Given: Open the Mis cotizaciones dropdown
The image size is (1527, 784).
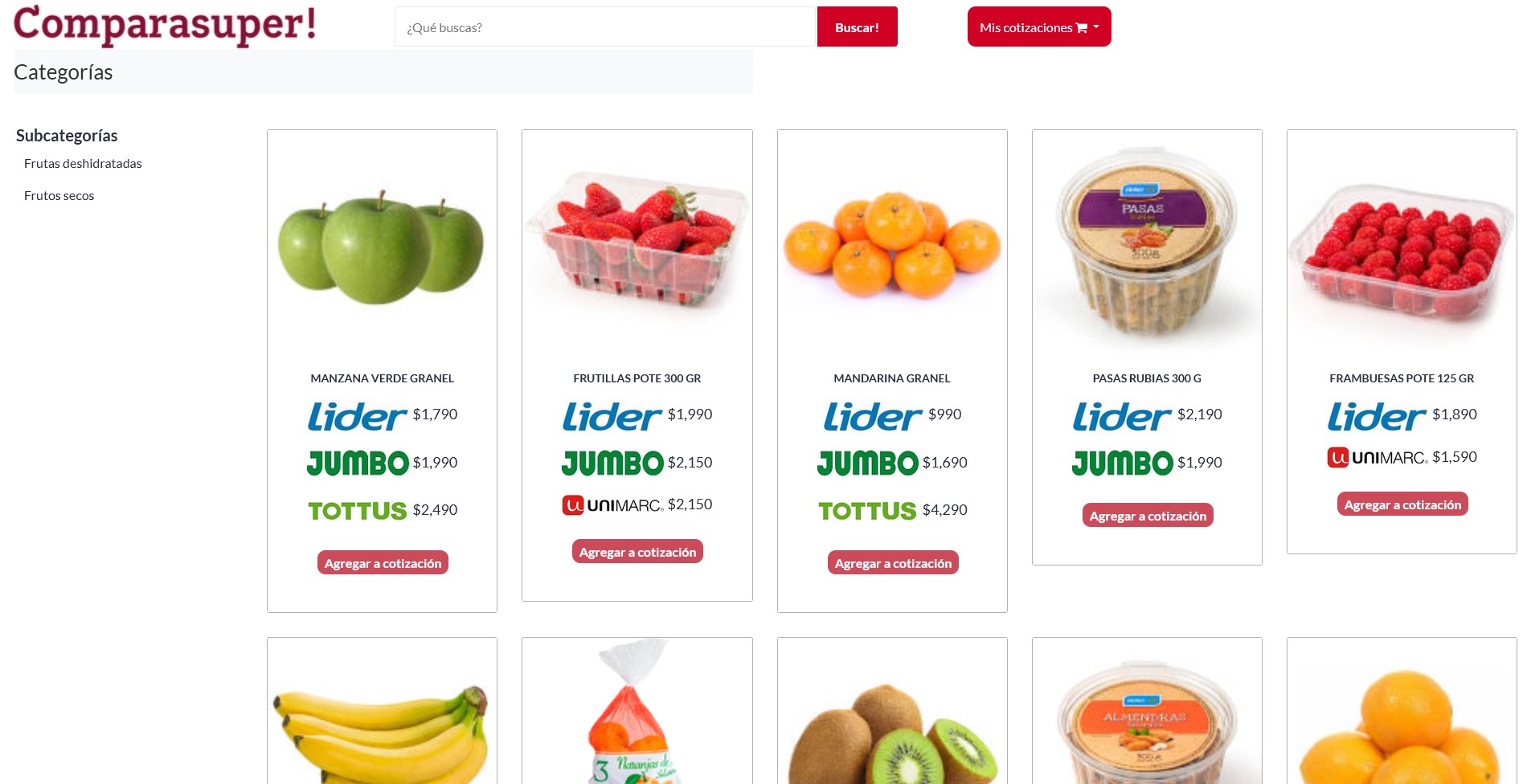Looking at the screenshot, I should (x=1039, y=27).
